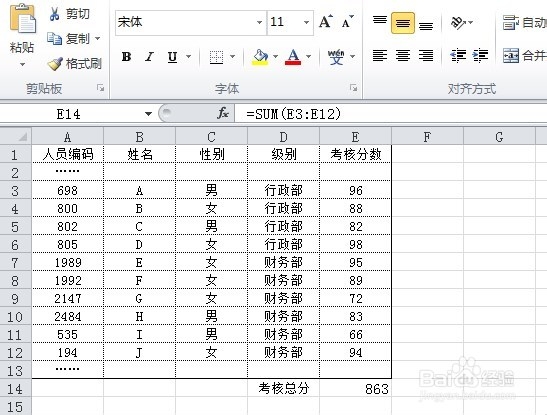547x415 pixels.
Task: Click the Increase Indent icon
Action: tap(480, 55)
